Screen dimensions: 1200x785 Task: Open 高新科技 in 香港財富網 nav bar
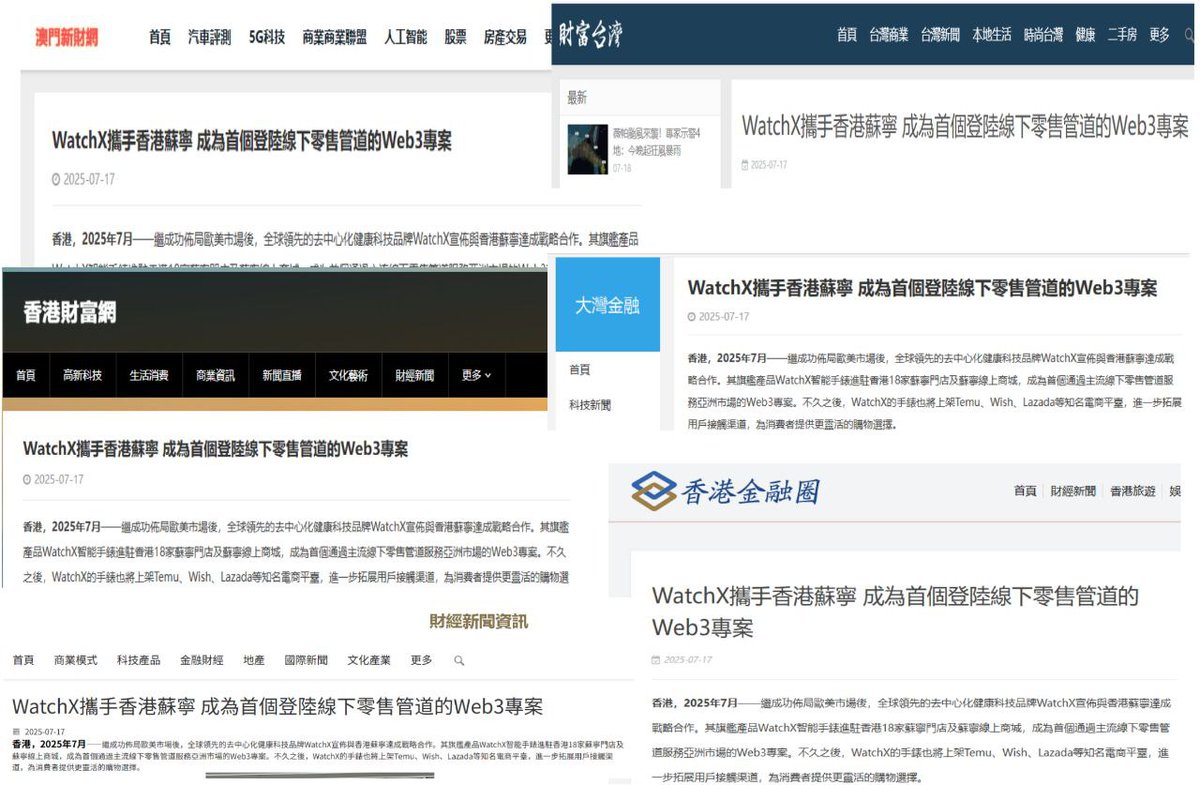pos(82,376)
